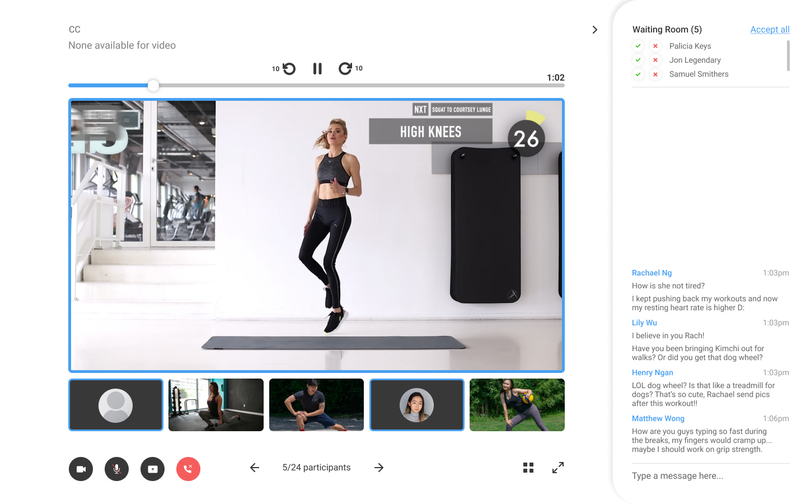Go to previous participants page
The image size is (806, 504).
tap(254, 467)
